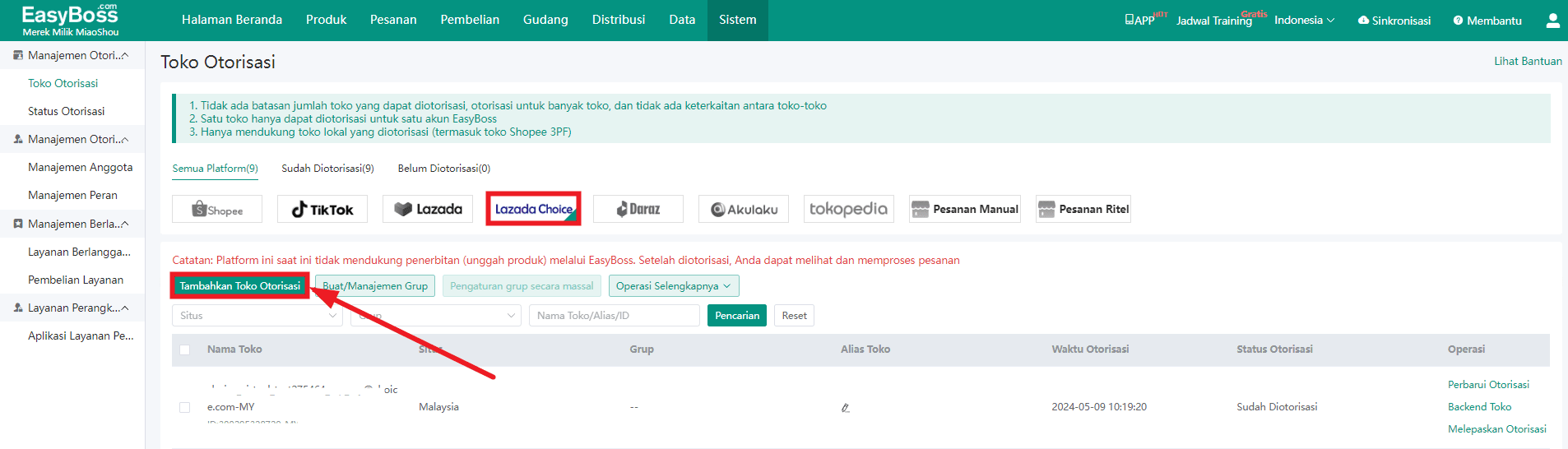Select the Tokopedia platform logo
1568x449 pixels.
coord(849,209)
